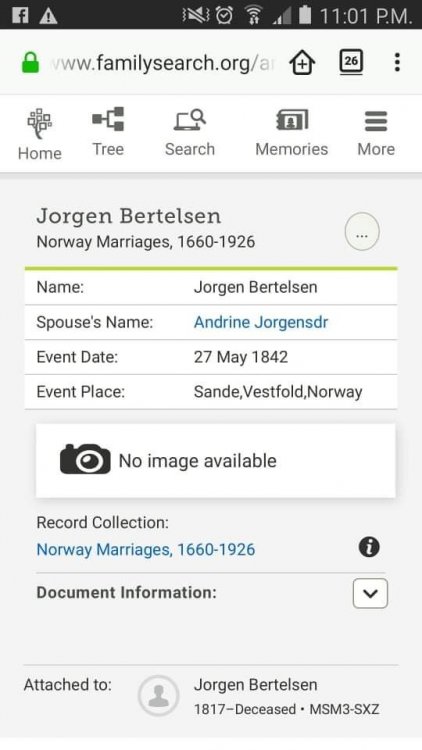Tap the No image available camera panel

[216, 461]
